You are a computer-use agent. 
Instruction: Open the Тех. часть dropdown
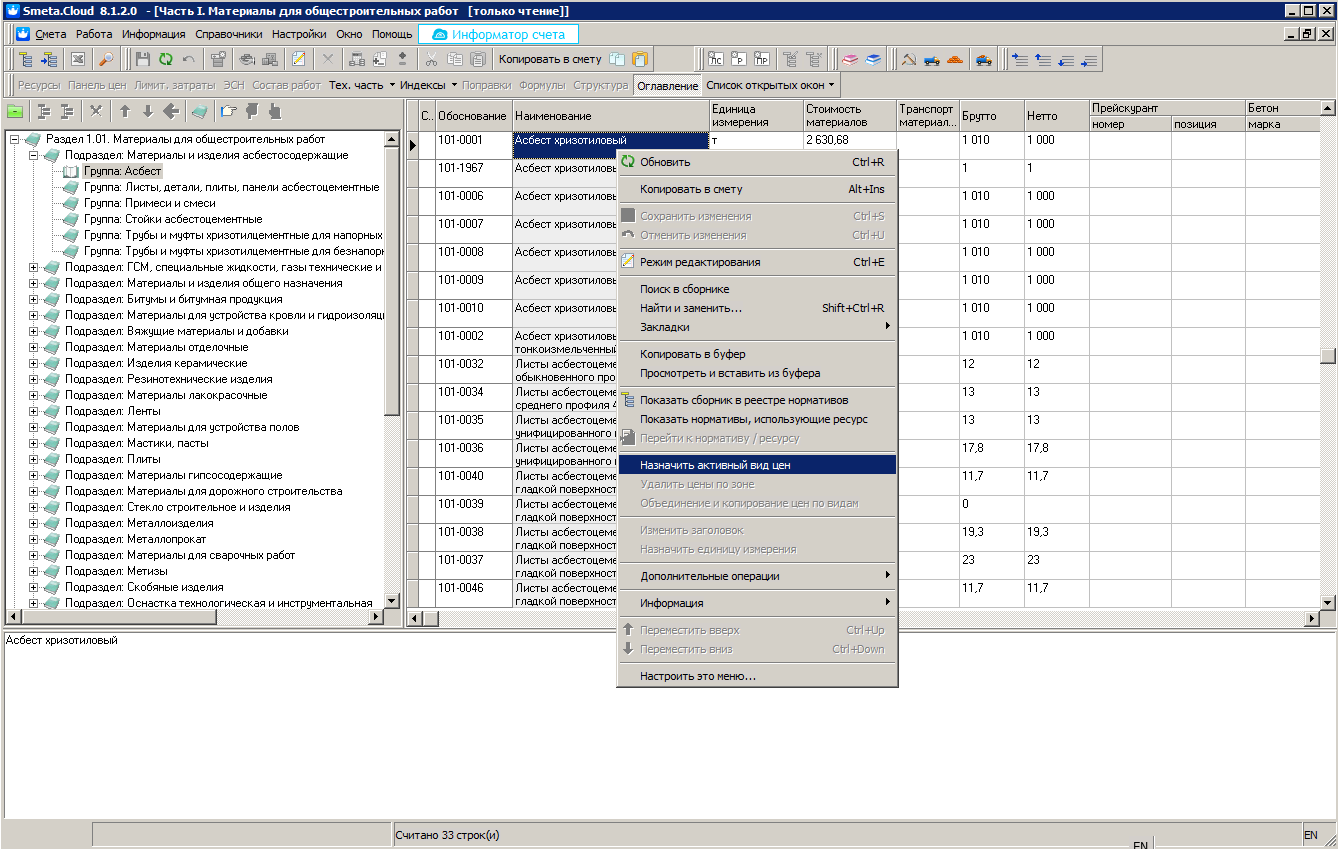click(x=362, y=85)
